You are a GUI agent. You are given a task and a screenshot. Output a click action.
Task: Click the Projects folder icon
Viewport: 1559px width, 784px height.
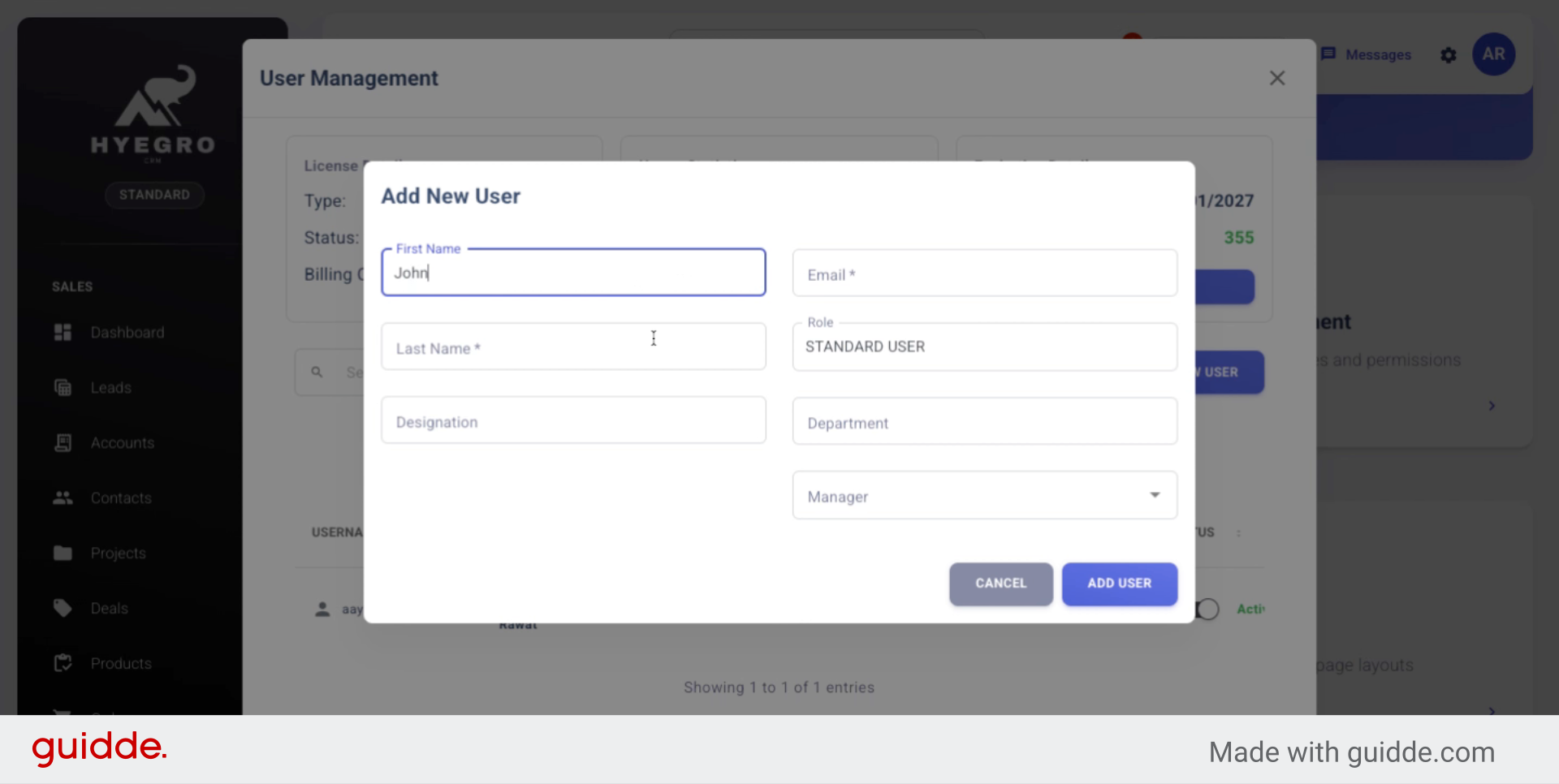[x=63, y=554]
